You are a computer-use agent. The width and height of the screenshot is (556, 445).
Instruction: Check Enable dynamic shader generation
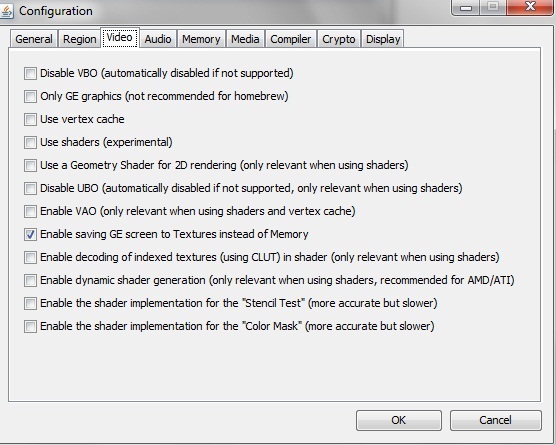point(30,280)
